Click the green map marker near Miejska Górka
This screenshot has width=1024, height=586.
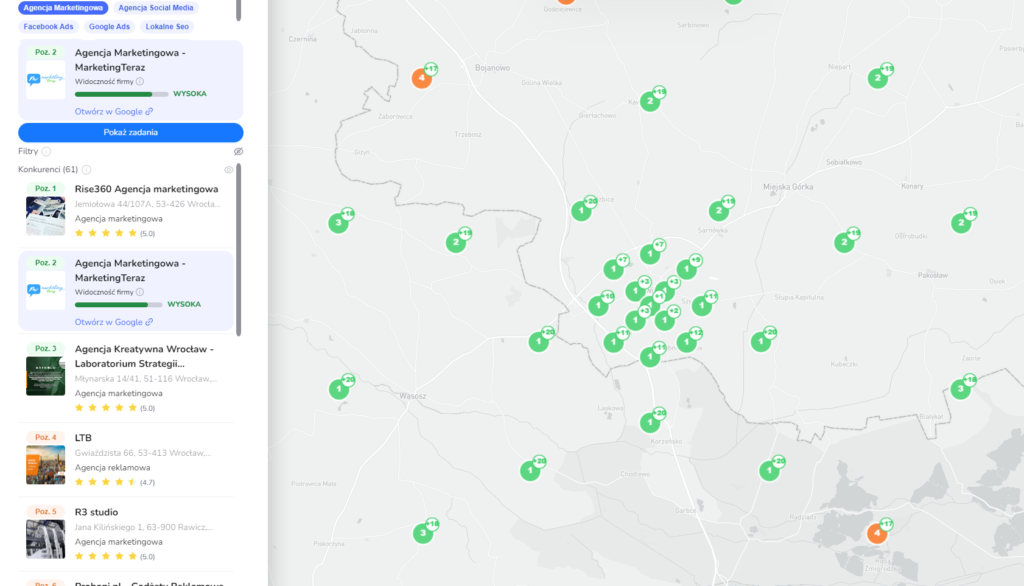point(718,211)
